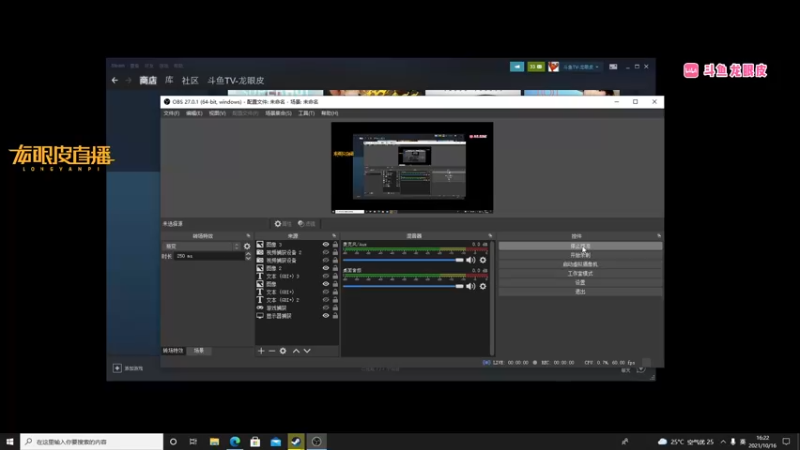Toggle visibility of 显示器捕获 source
The width and height of the screenshot is (800, 450).
pos(326,316)
